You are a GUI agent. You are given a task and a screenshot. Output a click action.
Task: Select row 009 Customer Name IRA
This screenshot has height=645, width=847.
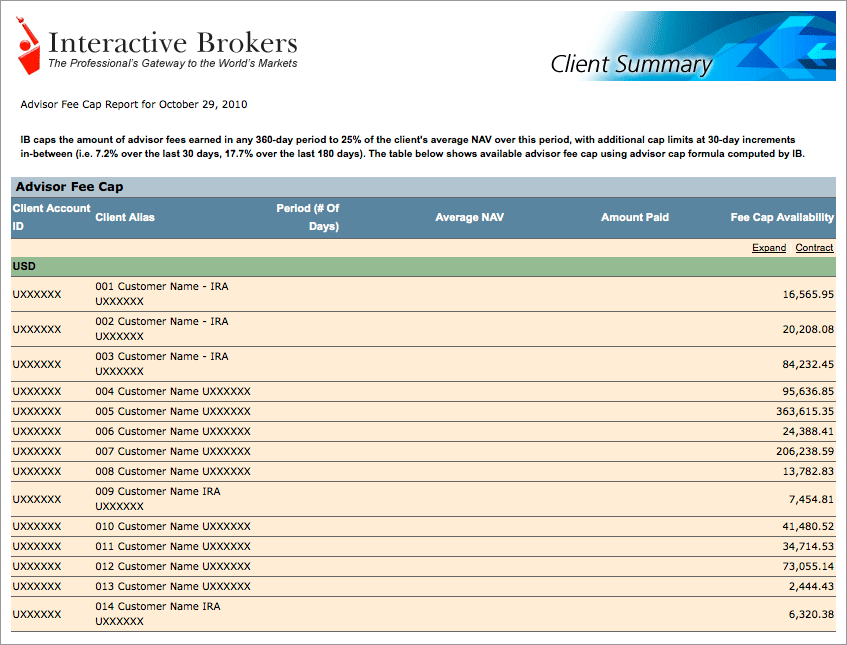pos(423,499)
